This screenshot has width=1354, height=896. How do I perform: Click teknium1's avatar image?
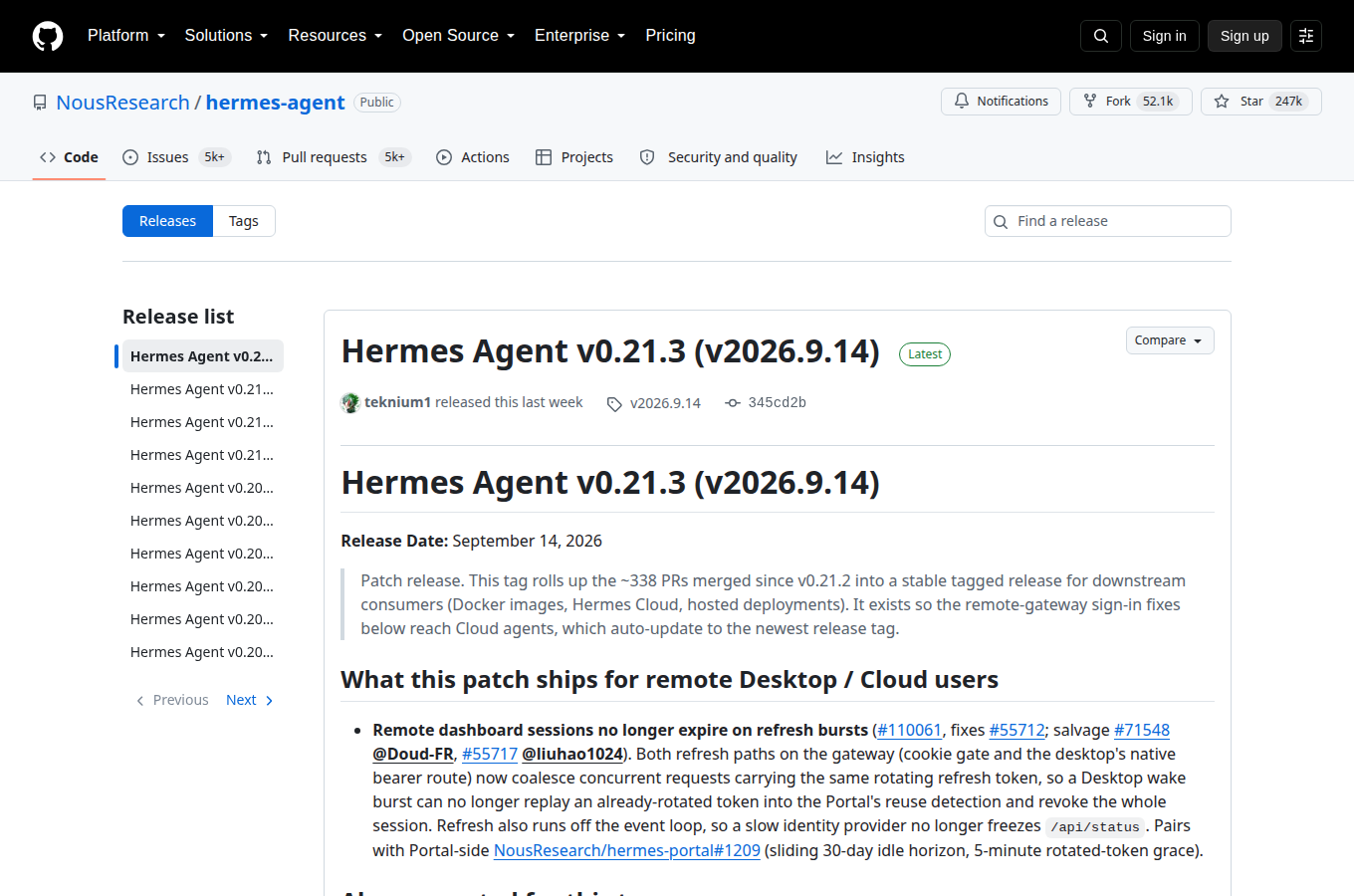coord(350,402)
